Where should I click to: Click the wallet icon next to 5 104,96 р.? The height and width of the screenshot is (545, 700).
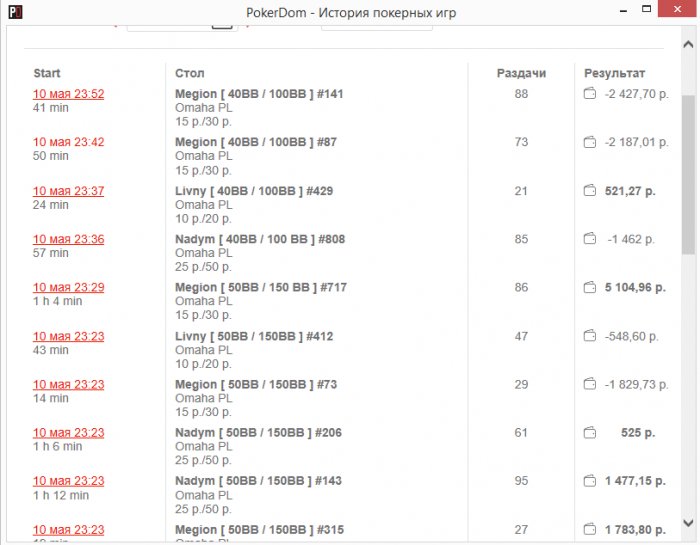point(590,287)
